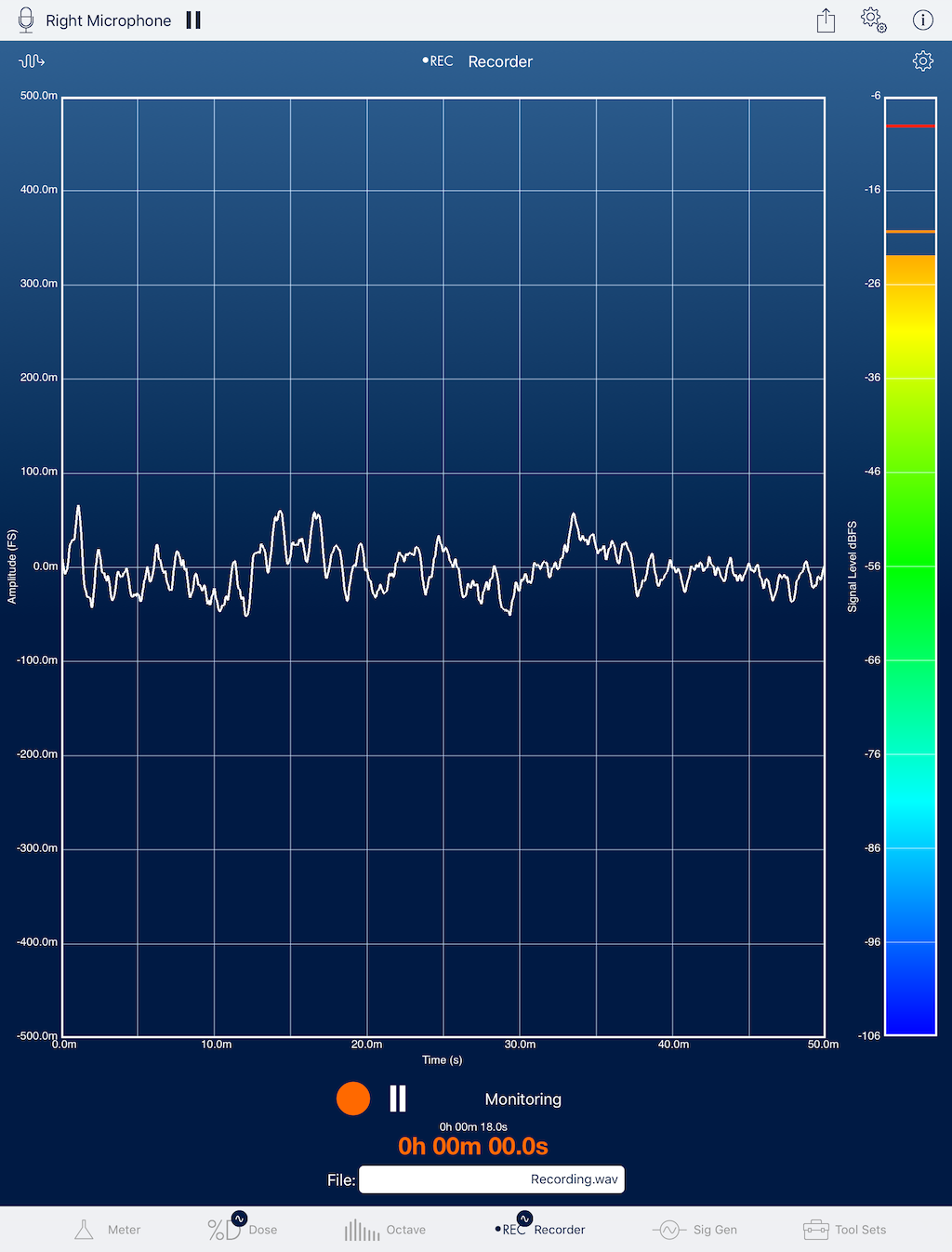Open the Octave analyzer tab
This screenshot has height=1252, width=952.
[x=385, y=1230]
